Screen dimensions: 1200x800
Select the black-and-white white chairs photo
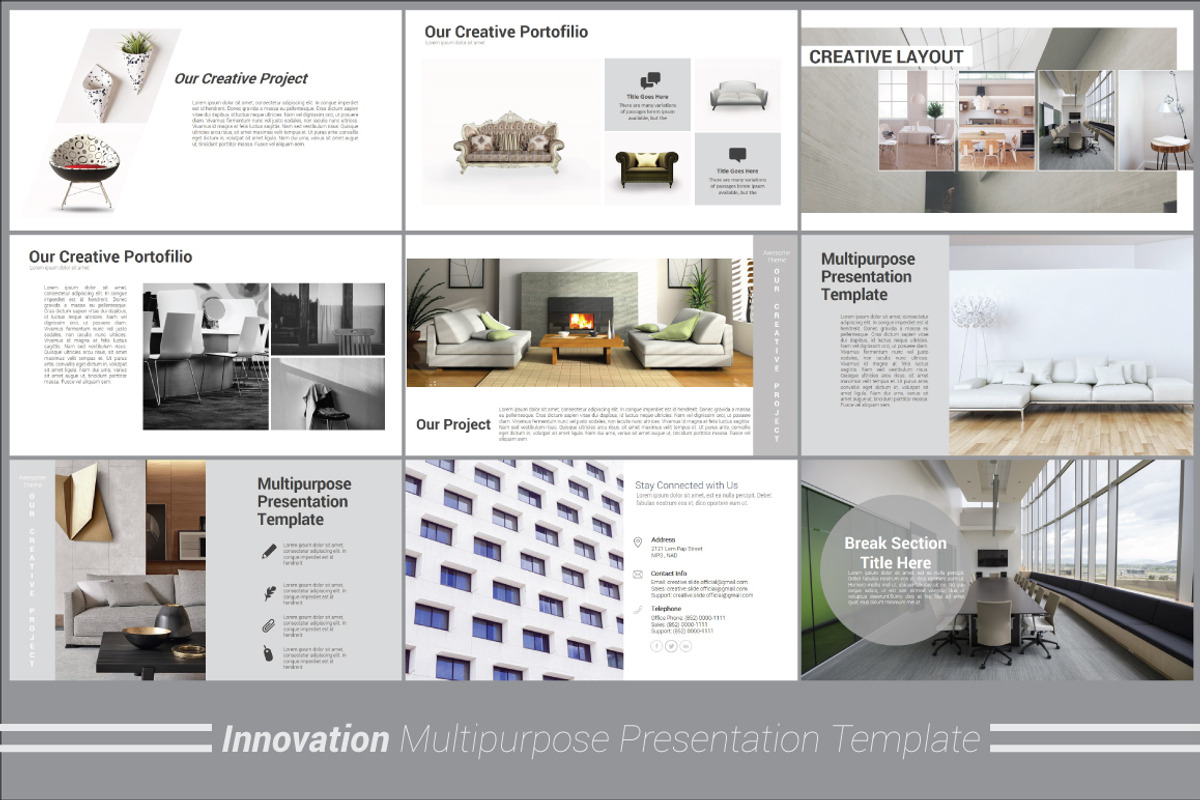click(206, 356)
